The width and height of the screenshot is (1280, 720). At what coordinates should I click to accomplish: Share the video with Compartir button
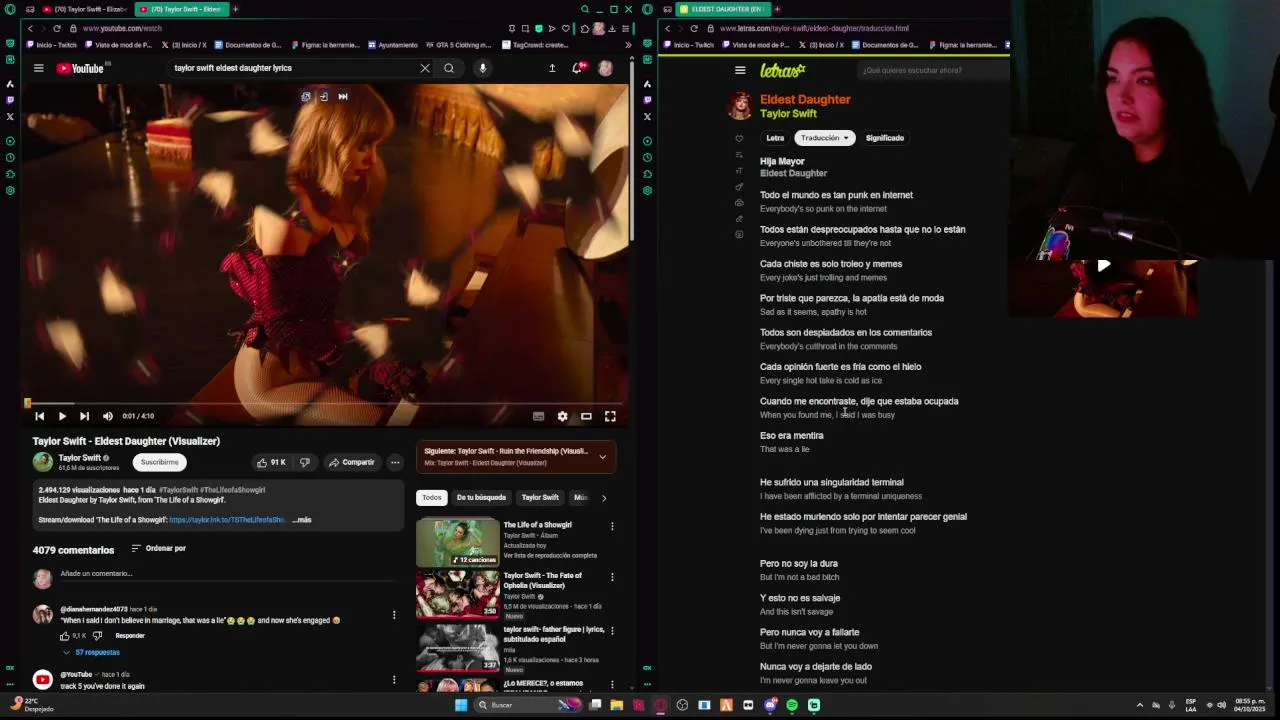351,462
